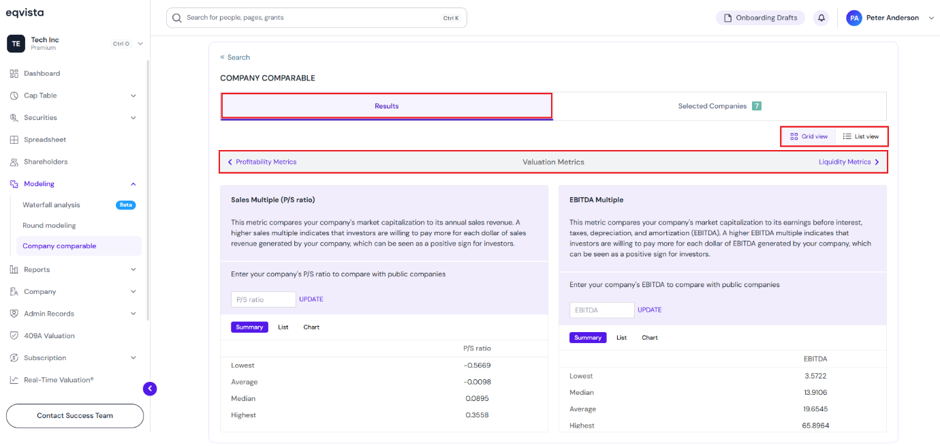Expand the Admin Records menu
Image resolution: width=940 pixels, height=446 pixels.
click(x=133, y=314)
